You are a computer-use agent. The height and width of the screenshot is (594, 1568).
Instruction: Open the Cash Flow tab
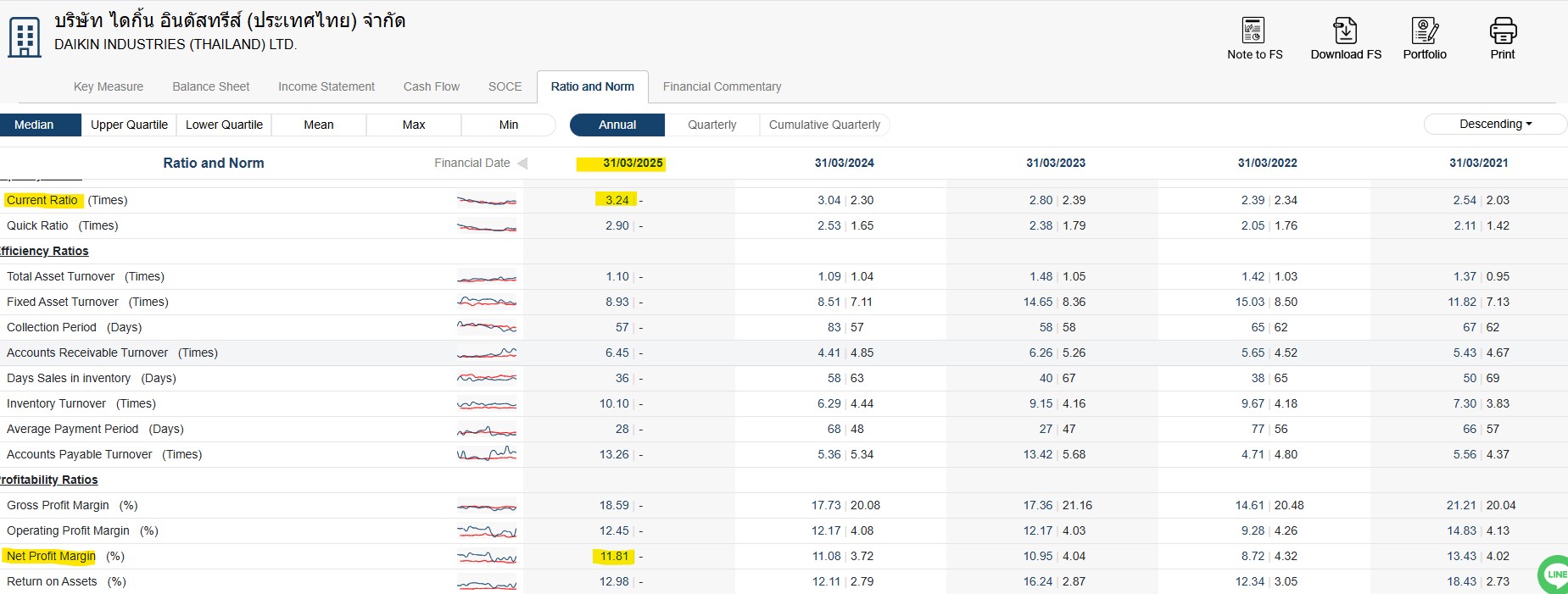click(431, 86)
